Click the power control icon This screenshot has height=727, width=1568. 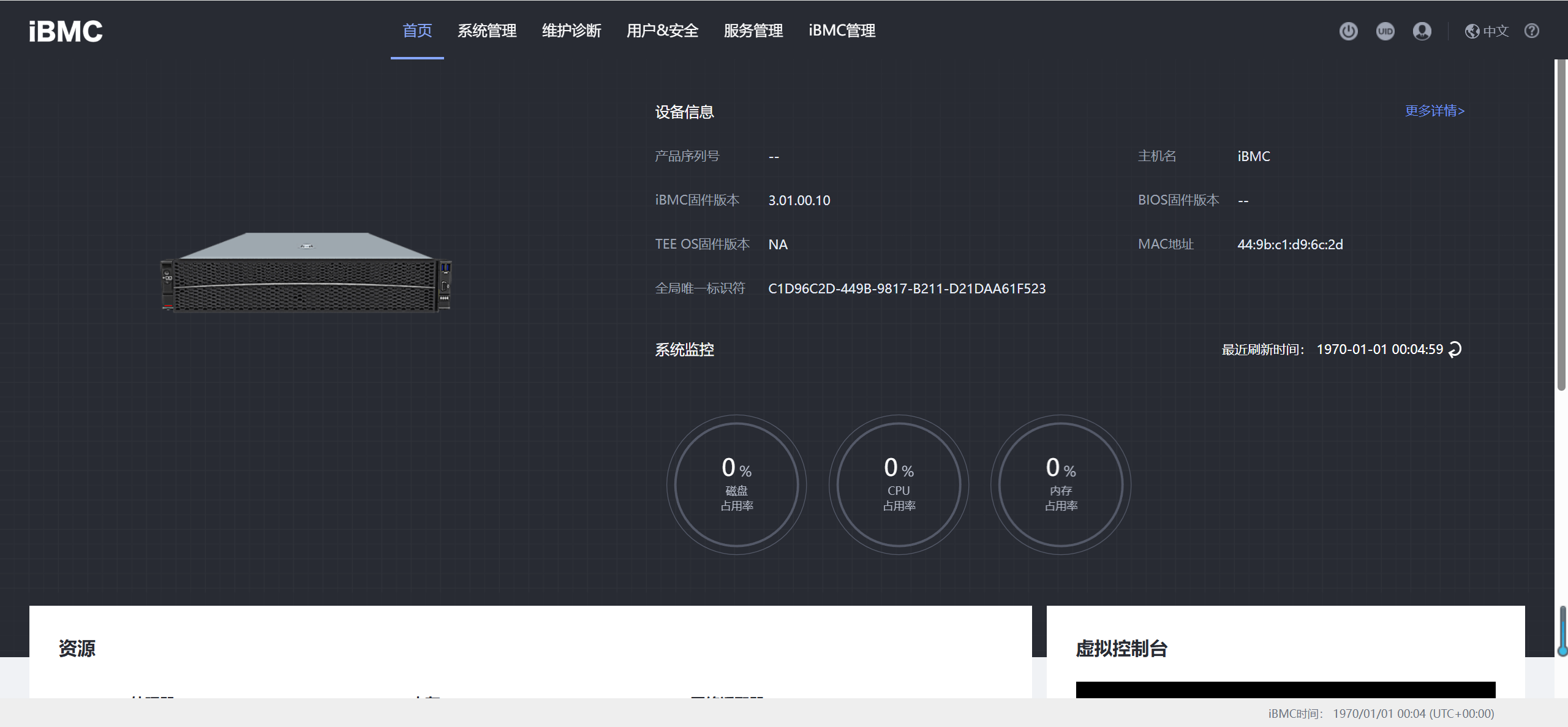point(1348,31)
